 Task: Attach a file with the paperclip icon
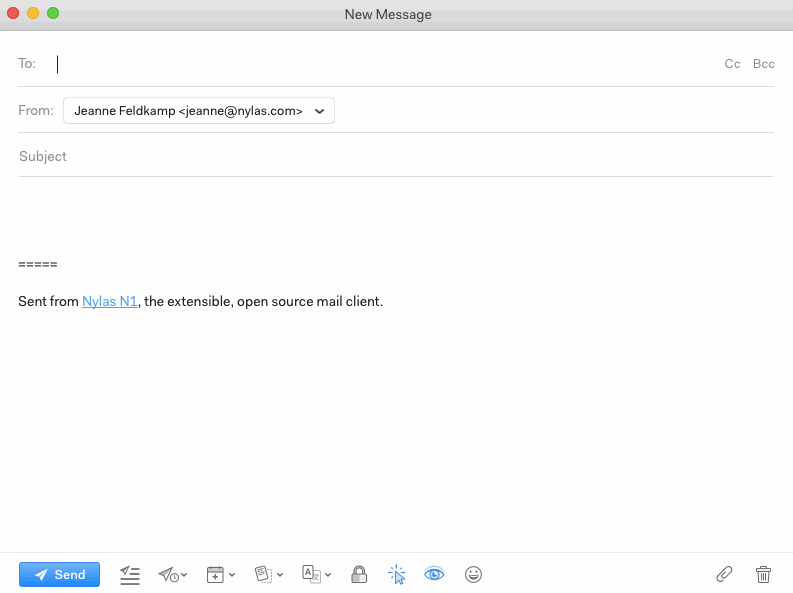coord(724,574)
